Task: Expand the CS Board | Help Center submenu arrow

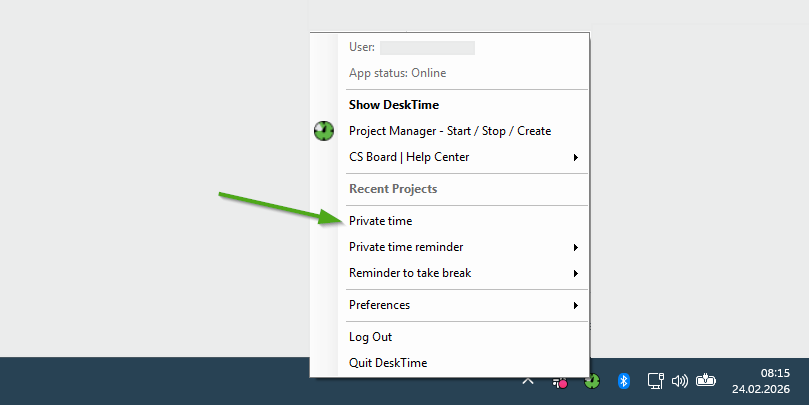Action: pos(575,157)
